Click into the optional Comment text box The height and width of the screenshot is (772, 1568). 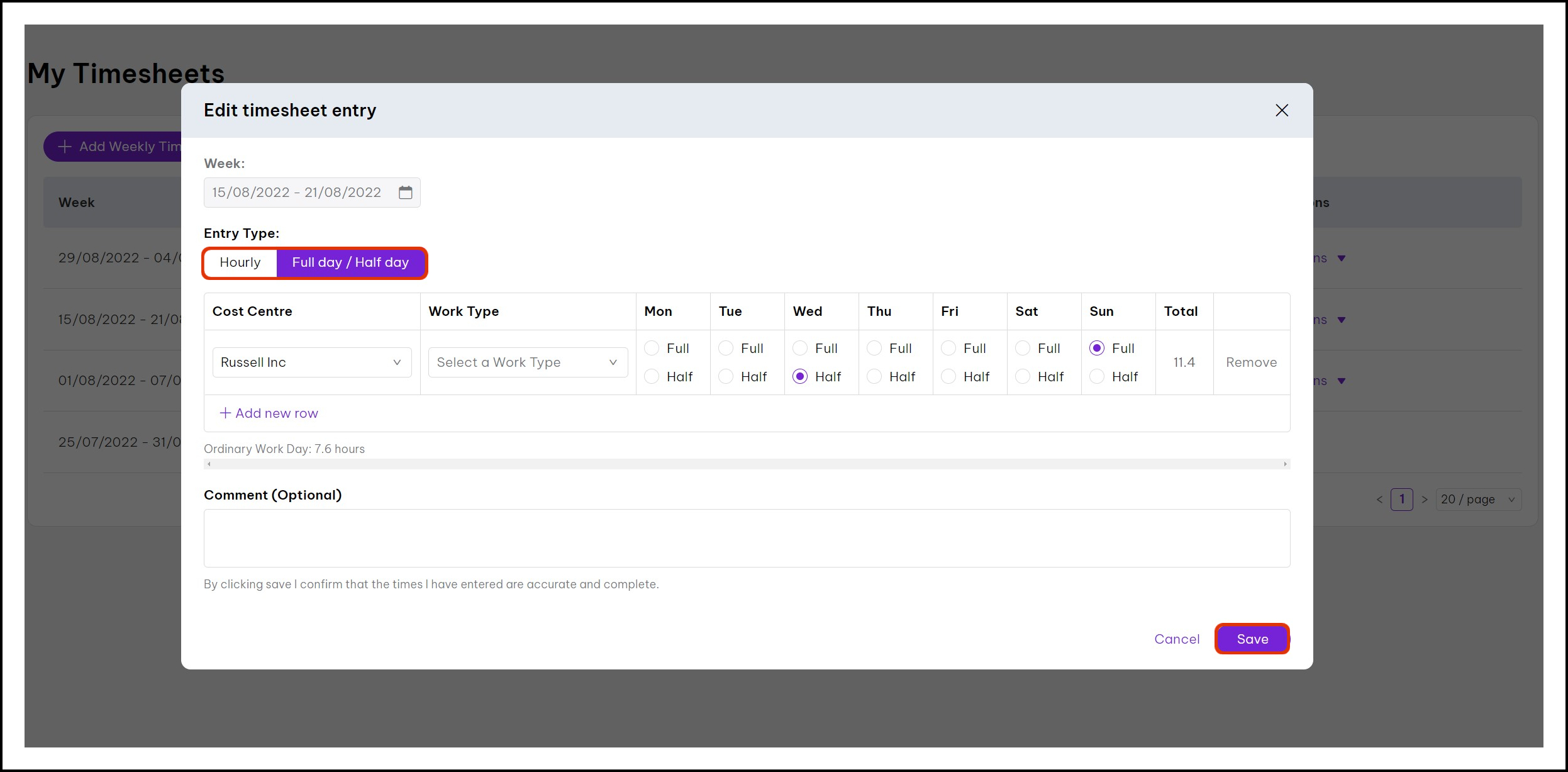click(747, 539)
